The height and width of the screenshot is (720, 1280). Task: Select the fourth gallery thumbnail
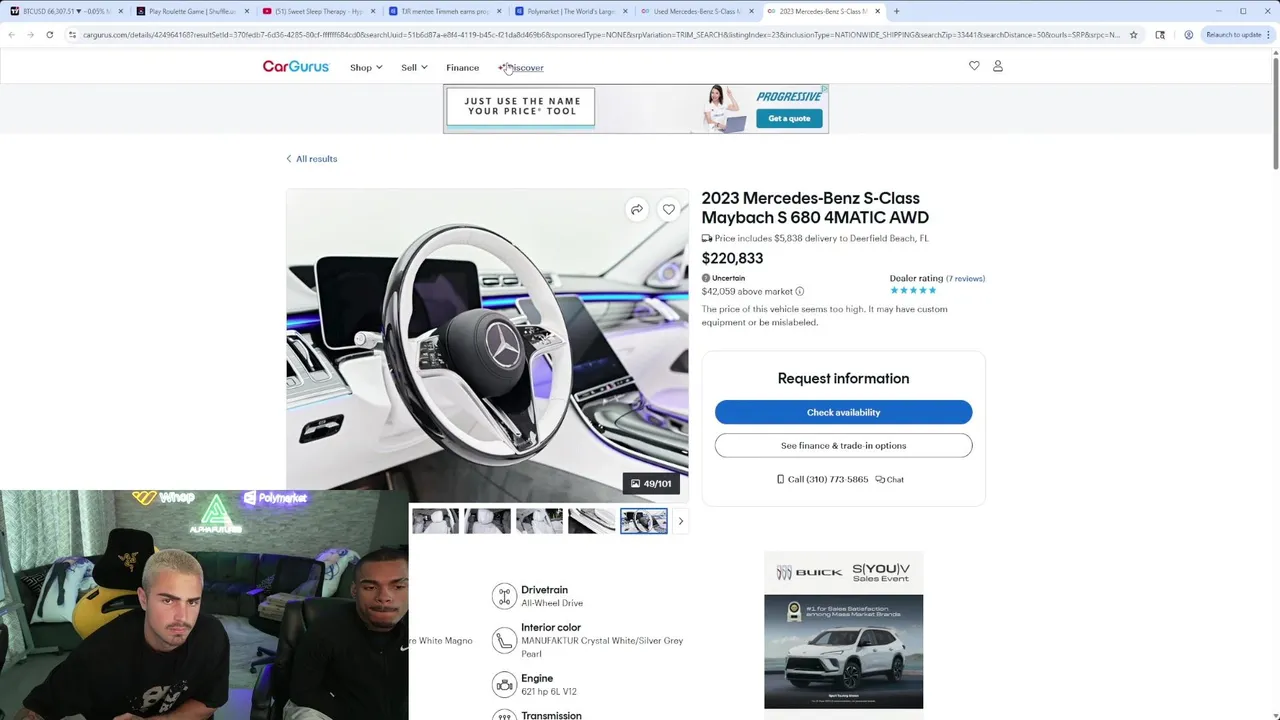[591, 521]
